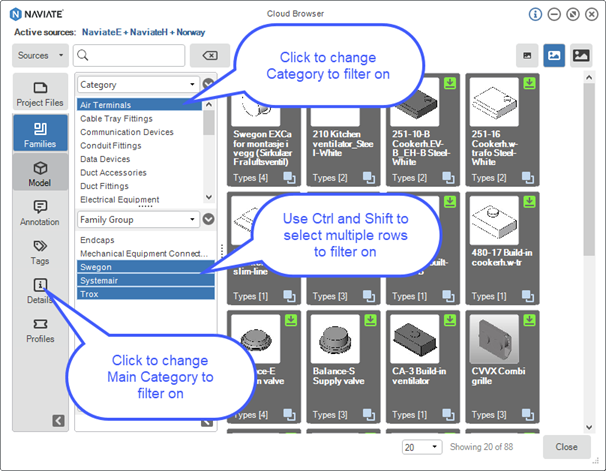Switch to large thumbnail view
This screenshot has width=606, height=471.
[x=581, y=56]
